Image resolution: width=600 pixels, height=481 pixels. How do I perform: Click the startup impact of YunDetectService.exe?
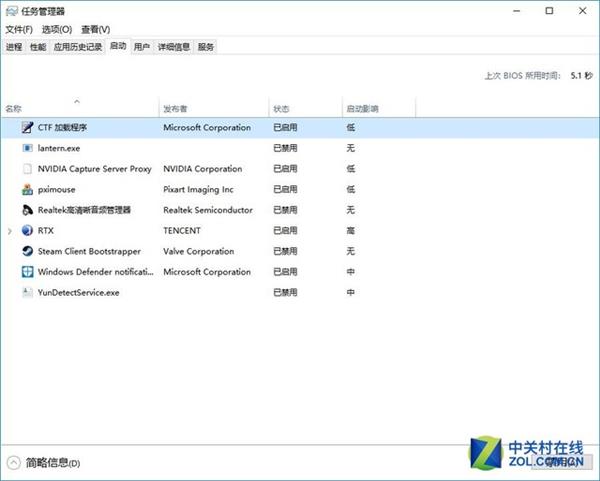tap(351, 293)
